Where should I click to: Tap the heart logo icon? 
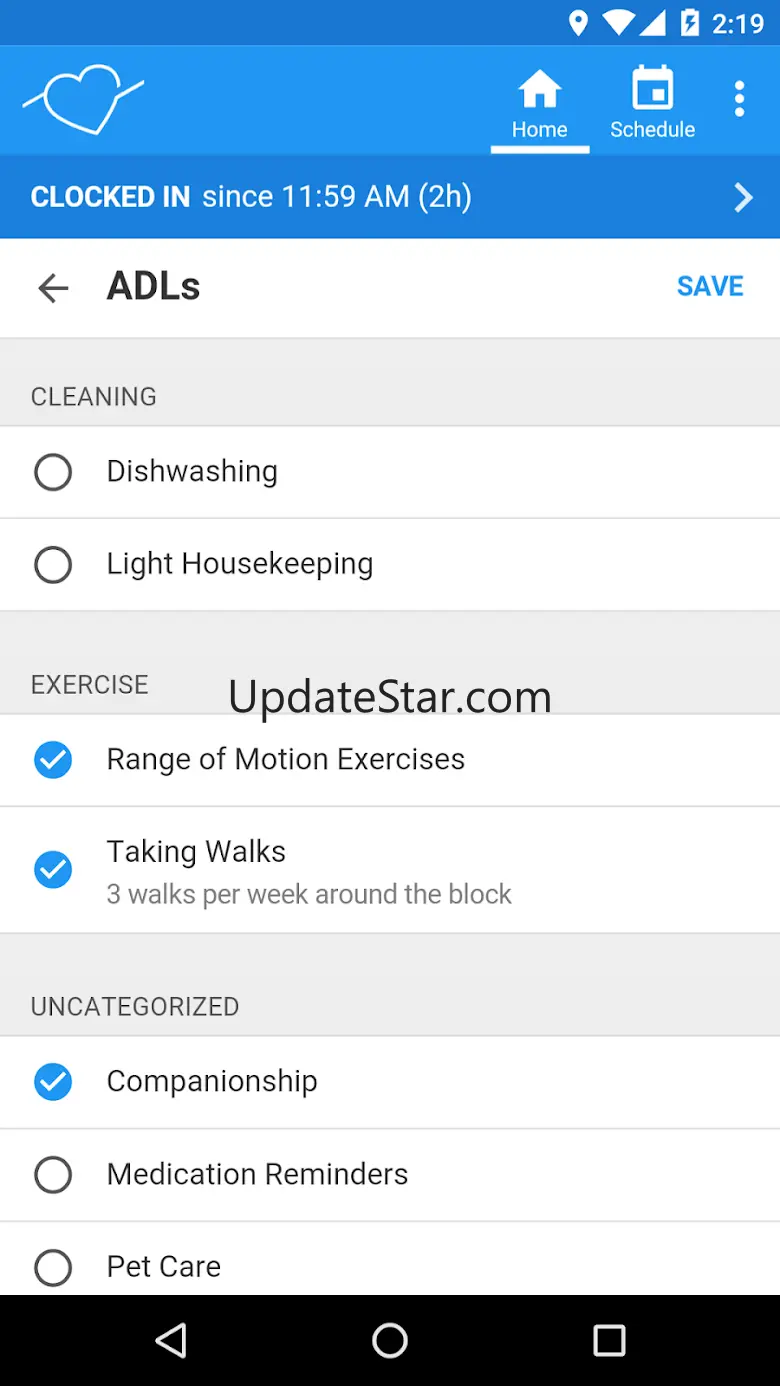click(x=84, y=98)
